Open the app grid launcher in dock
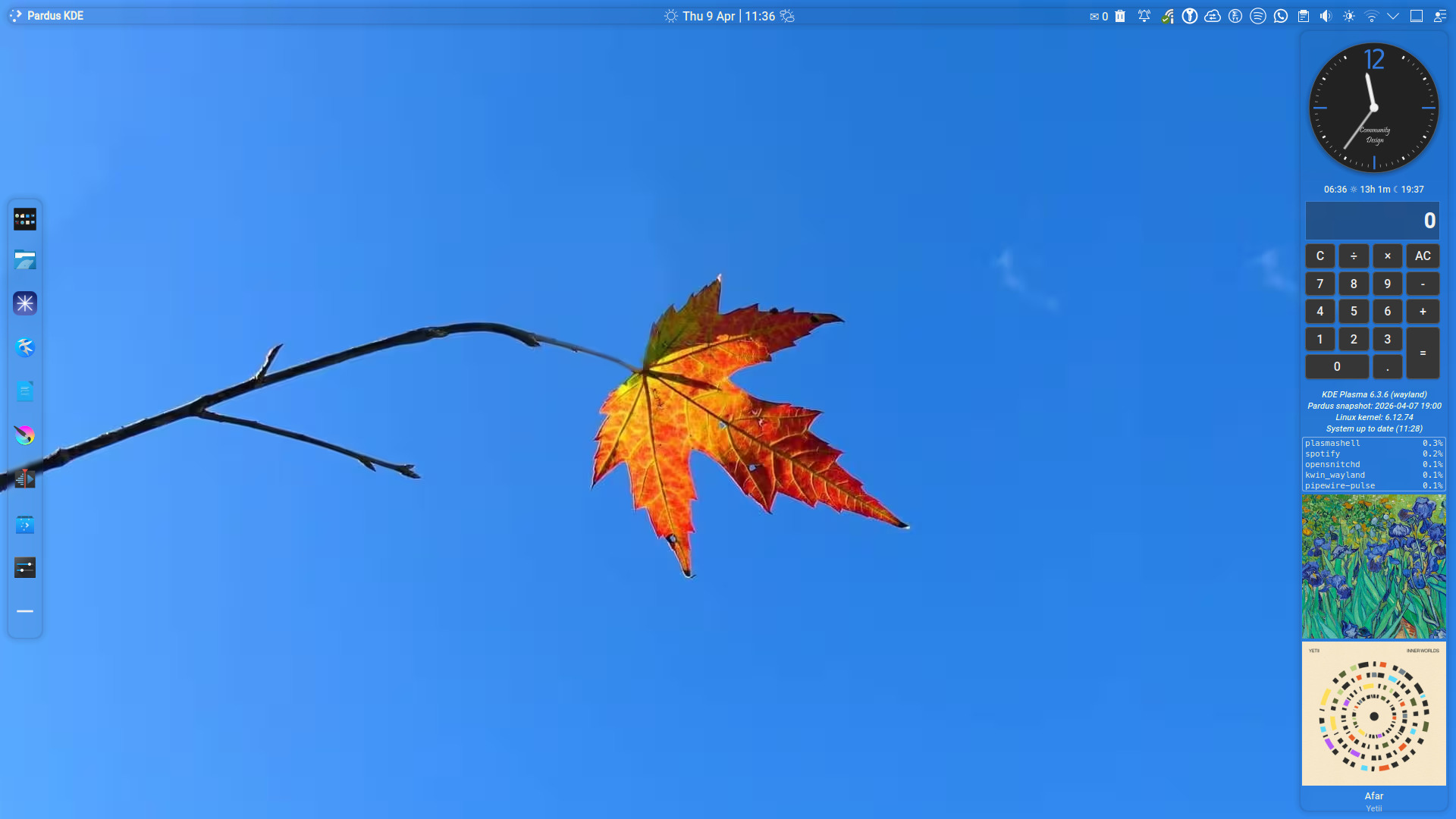This screenshot has width=1456, height=819. coord(25,219)
